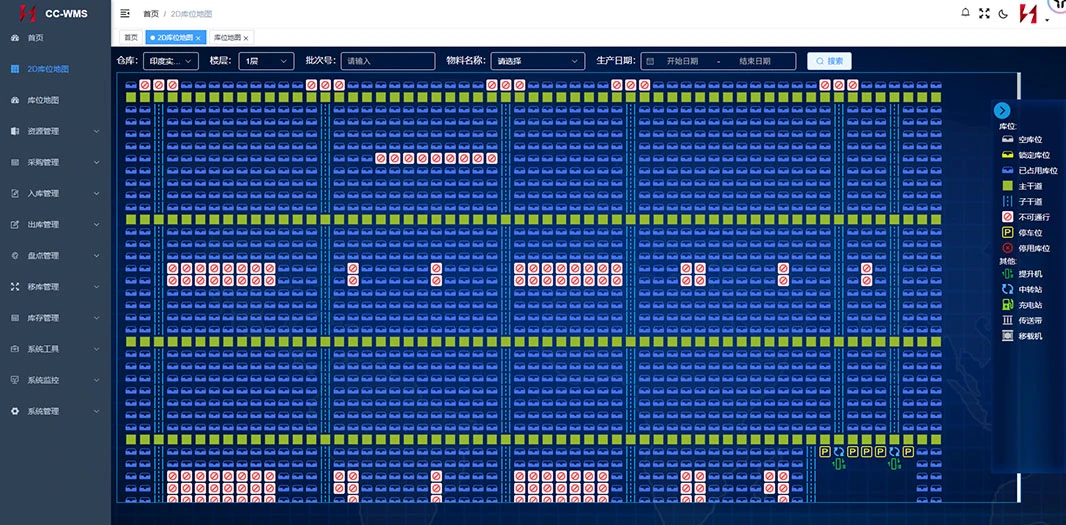Click the blue 已占用库位 legend icon
The width and height of the screenshot is (1066, 525).
1008,171
